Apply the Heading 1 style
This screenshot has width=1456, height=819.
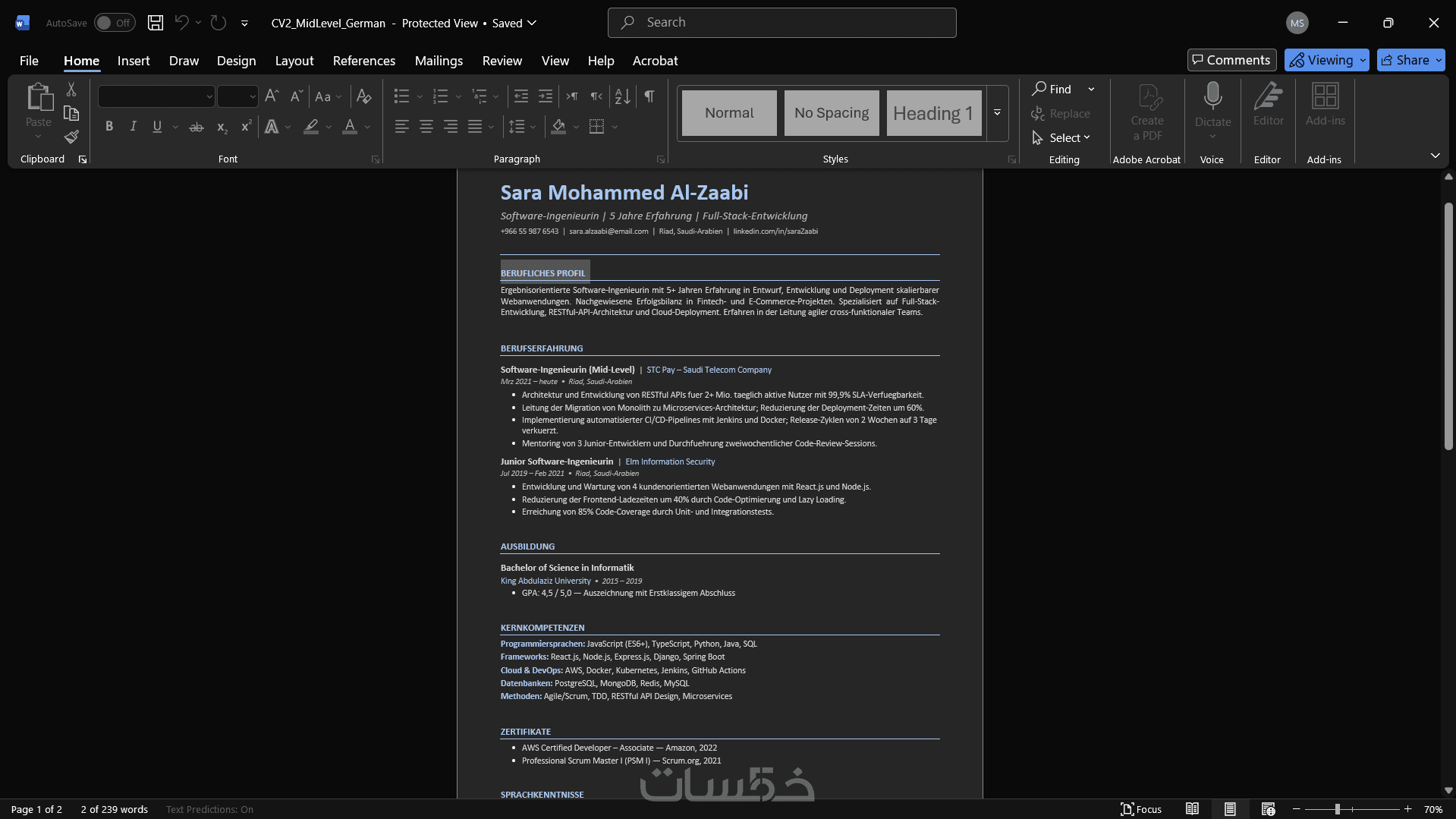pyautogui.click(x=934, y=113)
